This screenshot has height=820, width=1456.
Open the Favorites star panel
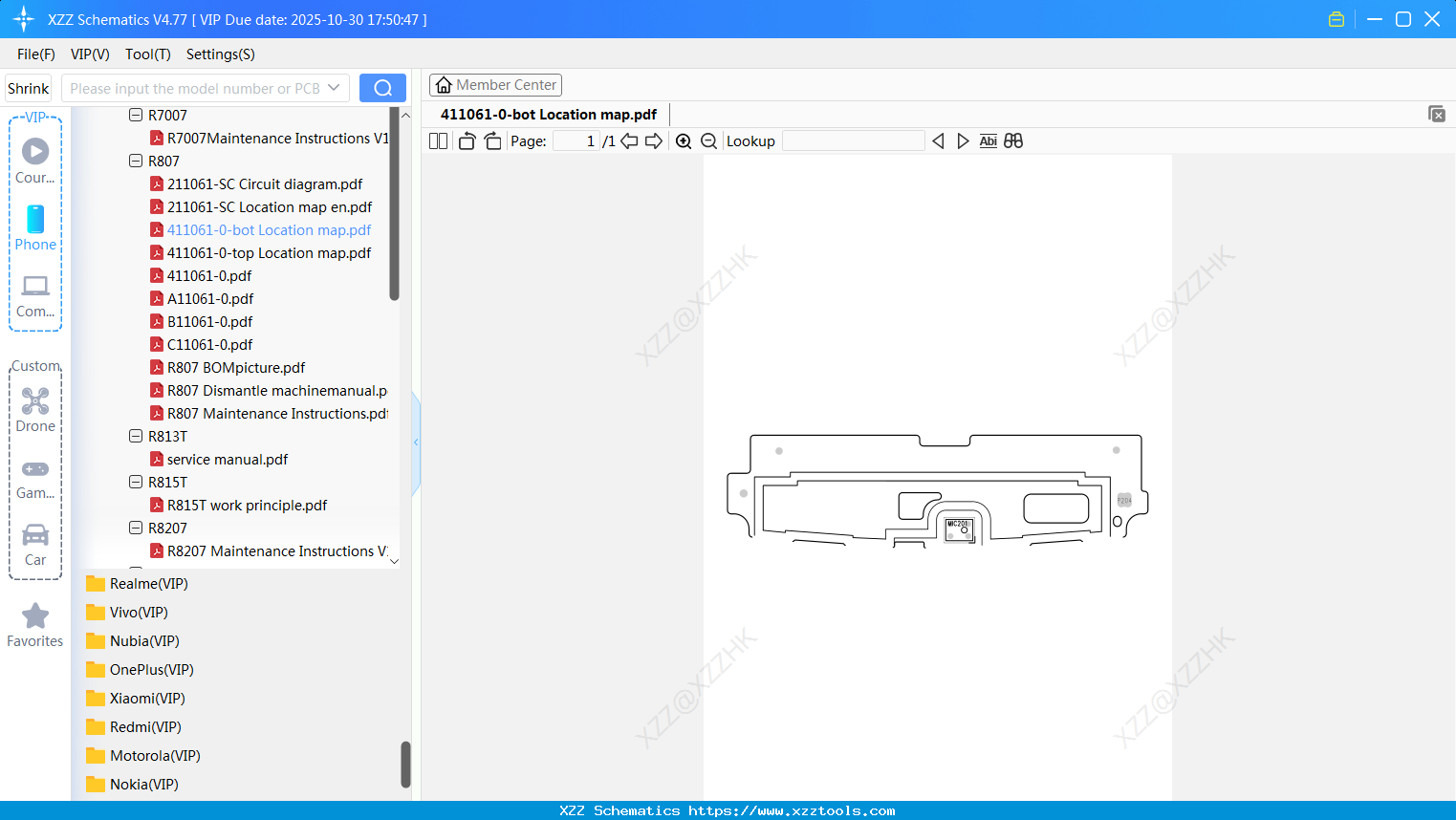point(34,621)
